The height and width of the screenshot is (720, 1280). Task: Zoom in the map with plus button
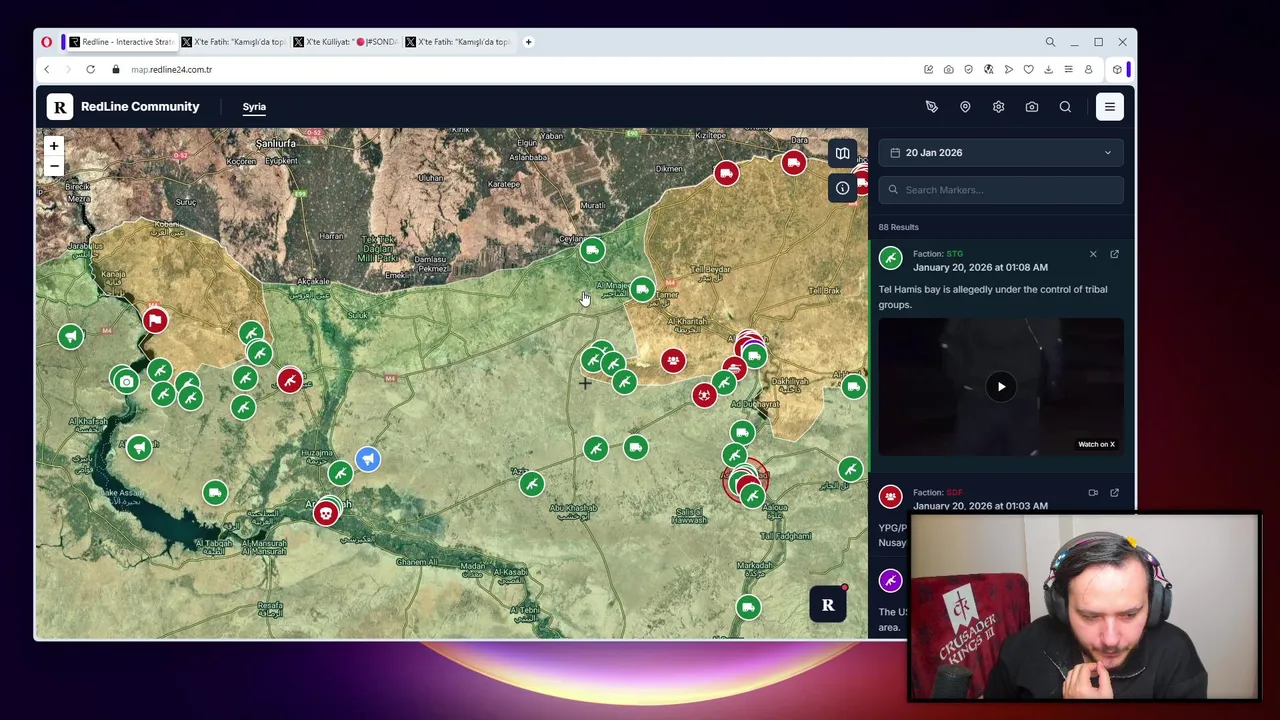[54, 146]
